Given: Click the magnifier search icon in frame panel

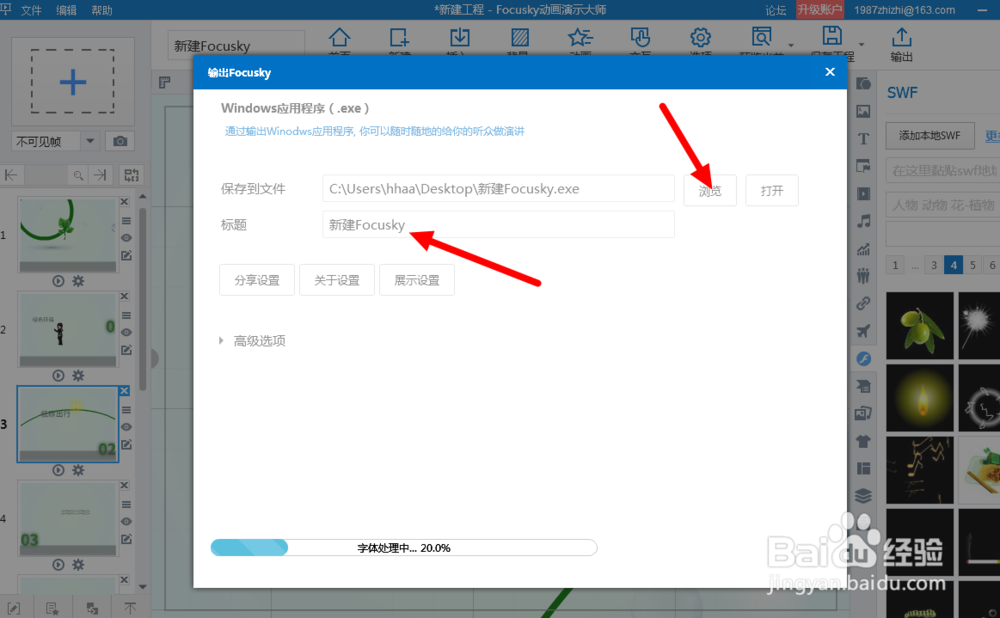Looking at the screenshot, I should [78, 175].
